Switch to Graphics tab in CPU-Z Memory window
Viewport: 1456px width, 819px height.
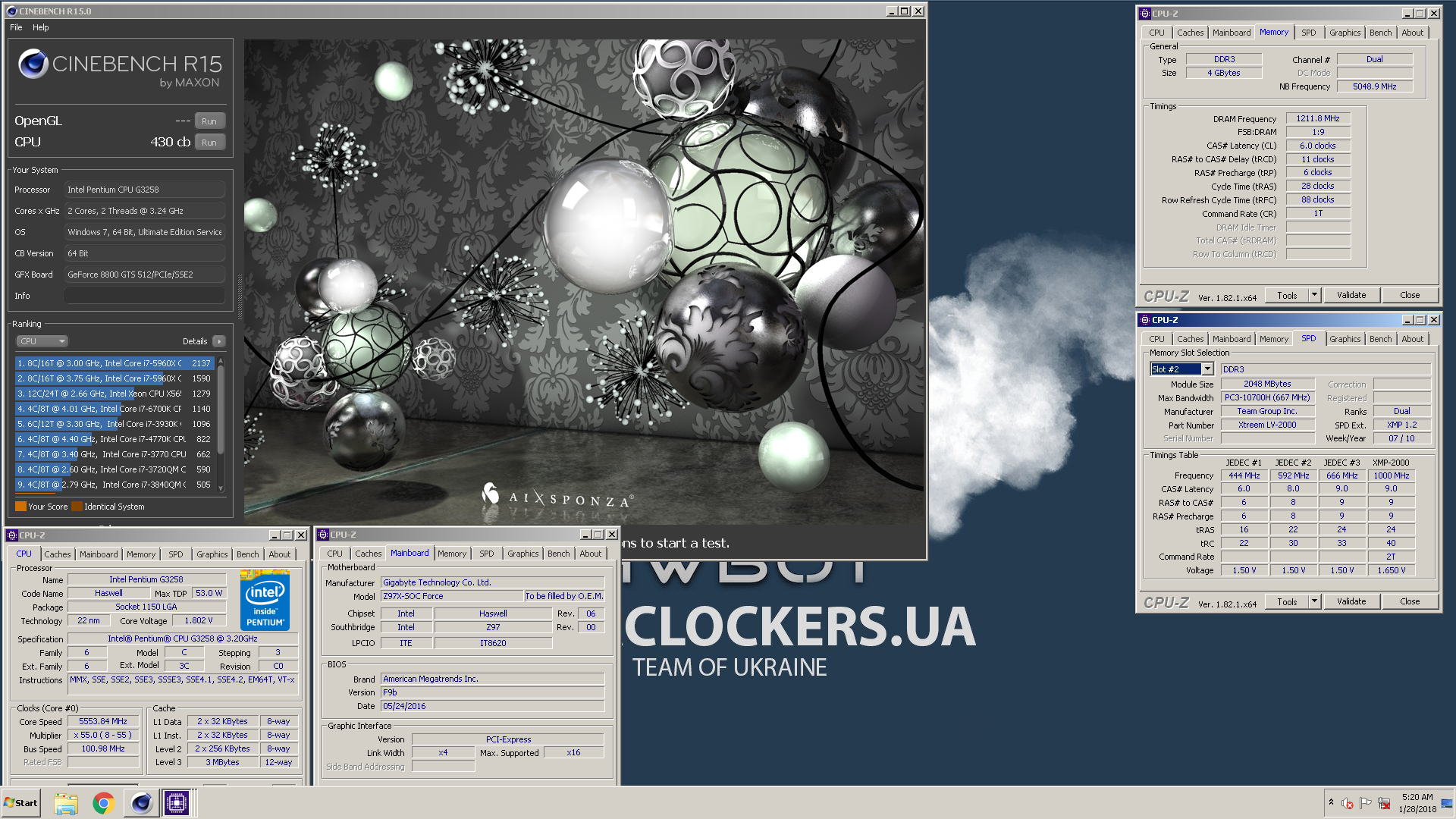point(1345,33)
